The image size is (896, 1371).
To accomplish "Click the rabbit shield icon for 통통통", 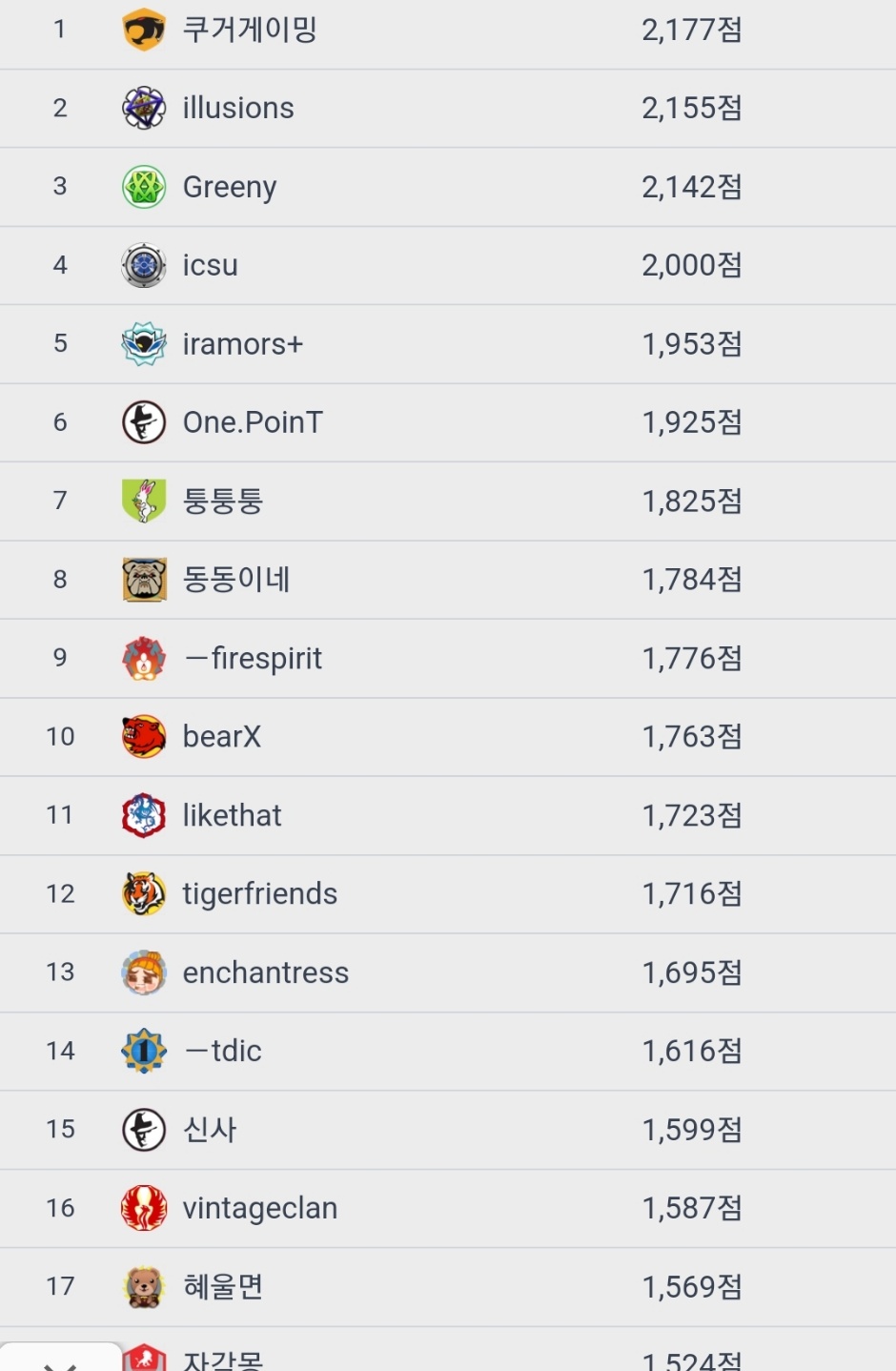I will [144, 501].
